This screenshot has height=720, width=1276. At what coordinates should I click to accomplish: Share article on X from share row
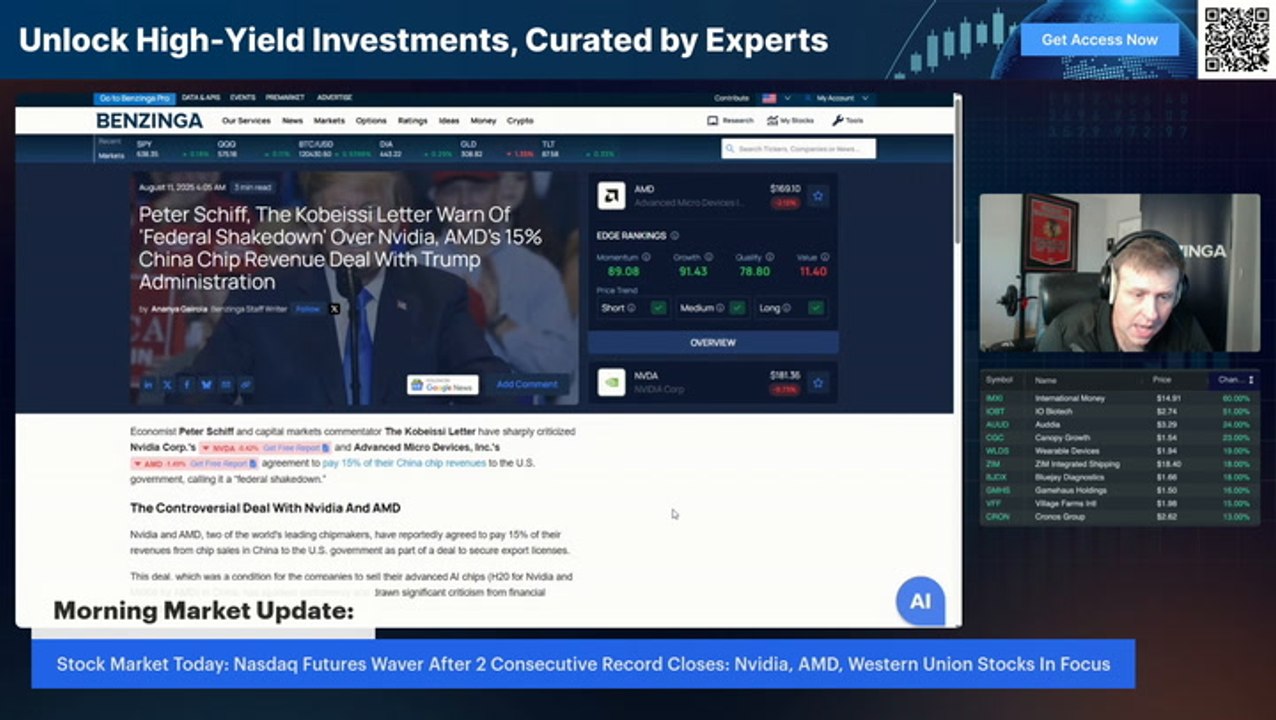point(167,384)
